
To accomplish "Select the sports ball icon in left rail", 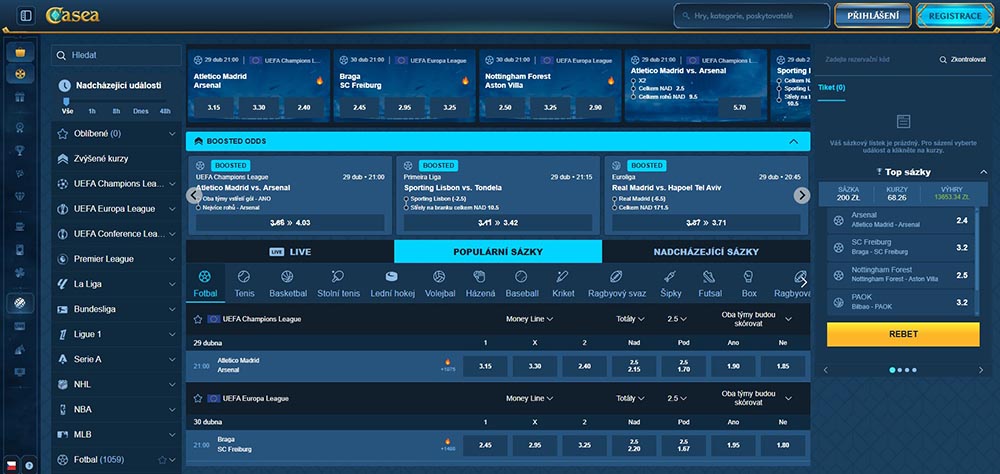I will coord(20,302).
